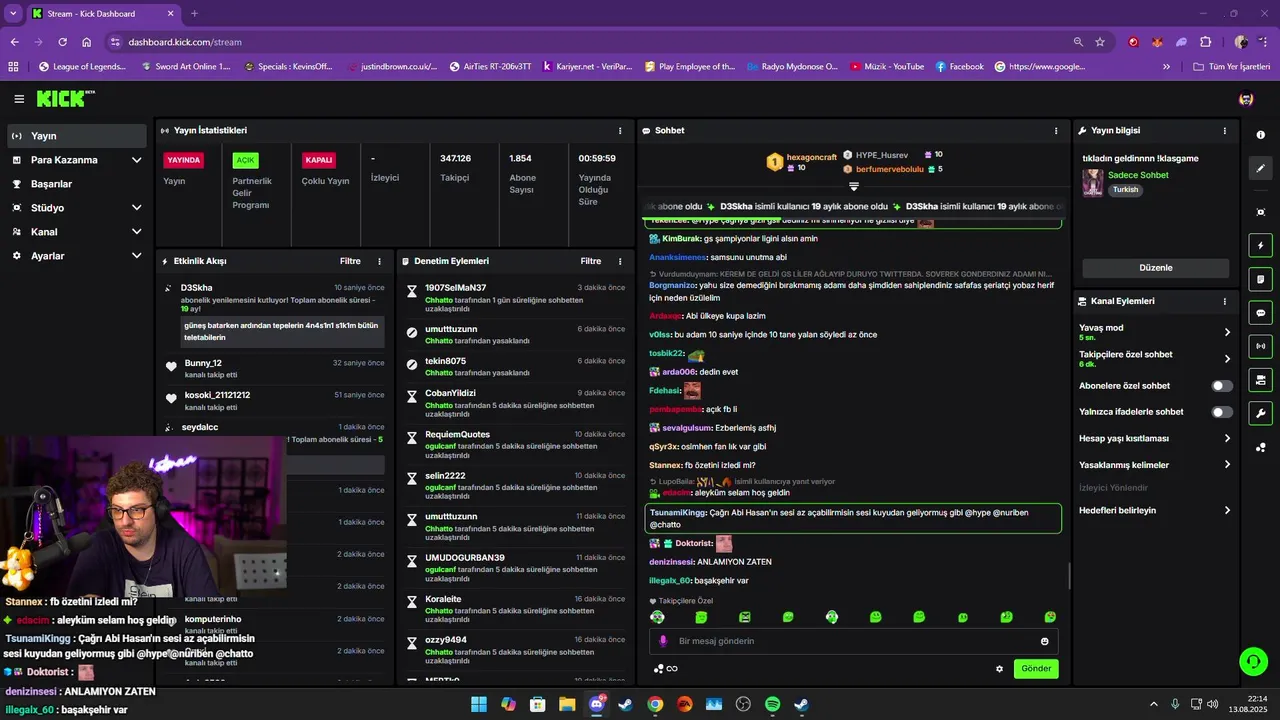Screen dimensions: 1280x720
Task: Open the Müzik - YouTube bookmark
Action: [887, 67]
